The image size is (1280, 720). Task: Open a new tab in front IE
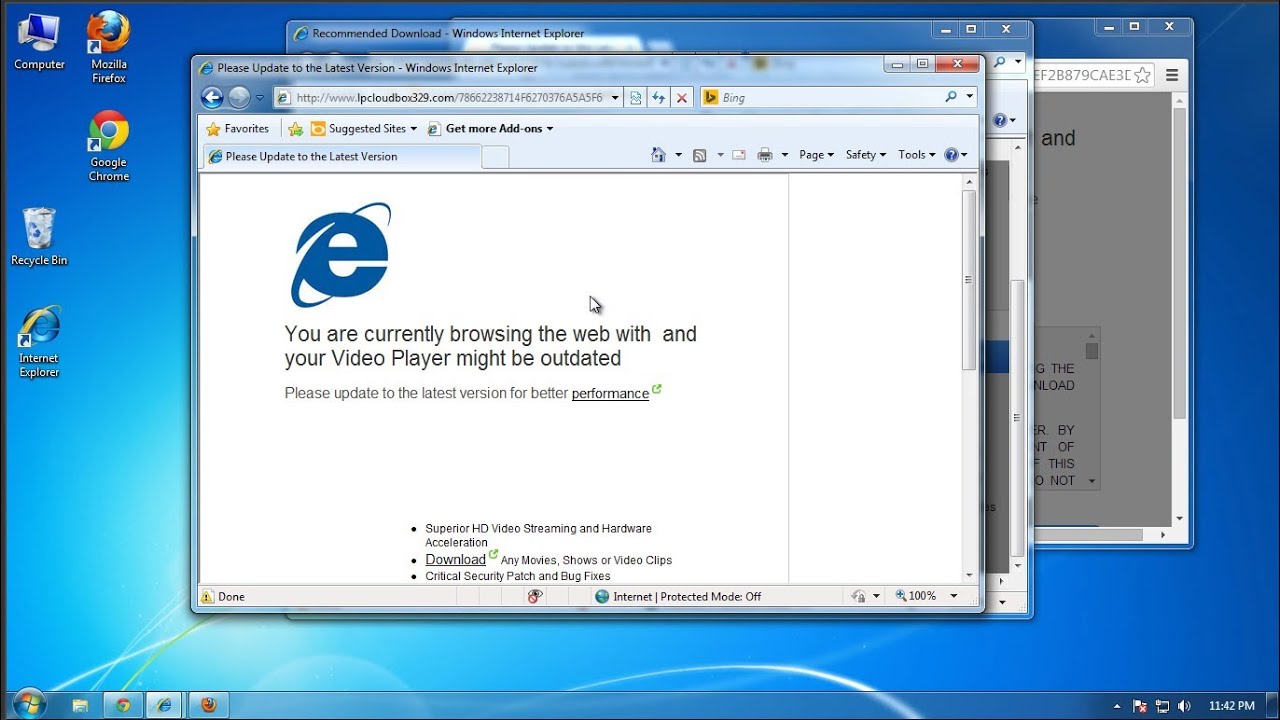coord(495,156)
